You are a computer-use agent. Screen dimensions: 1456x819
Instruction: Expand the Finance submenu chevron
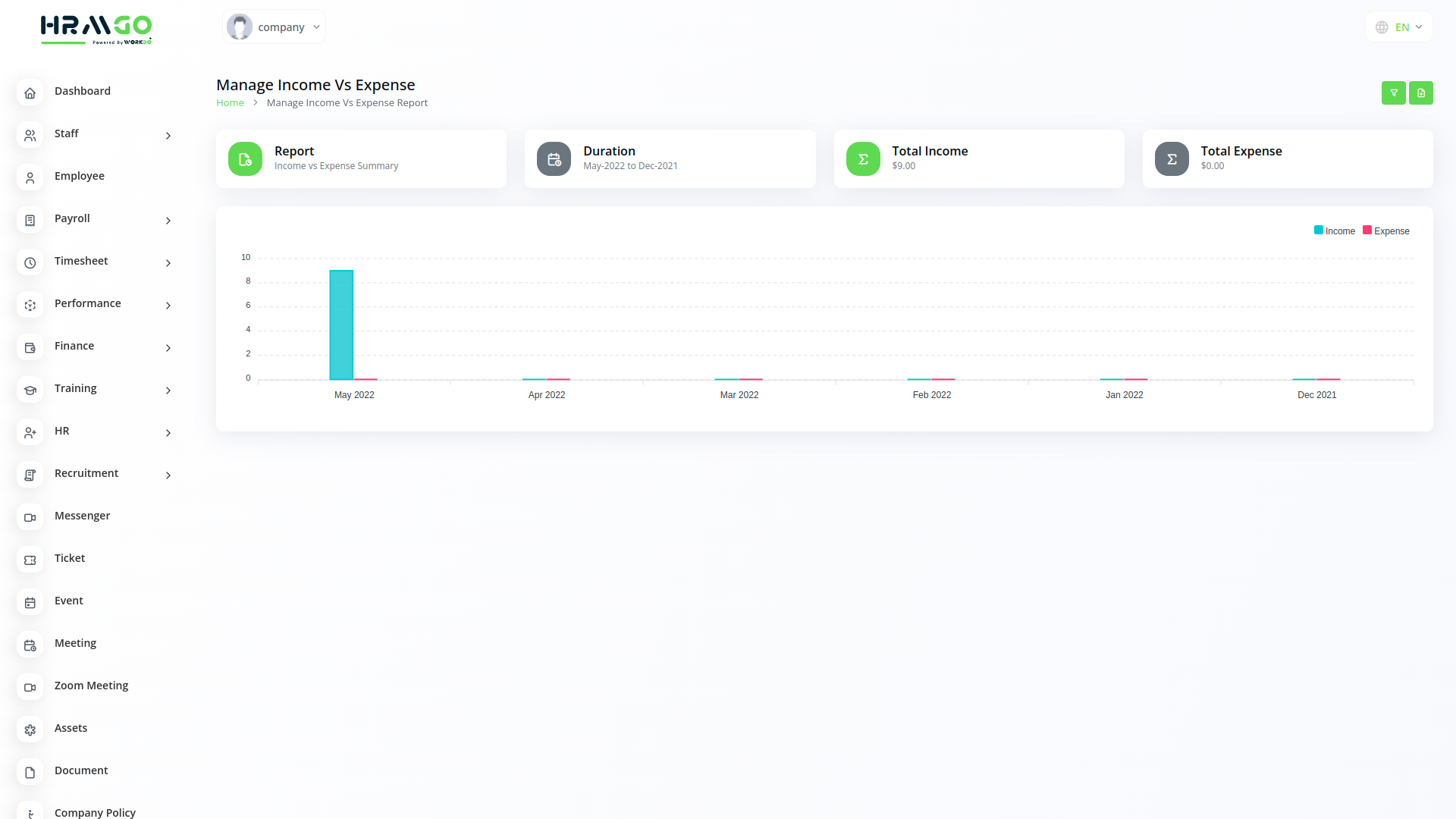pos(168,348)
